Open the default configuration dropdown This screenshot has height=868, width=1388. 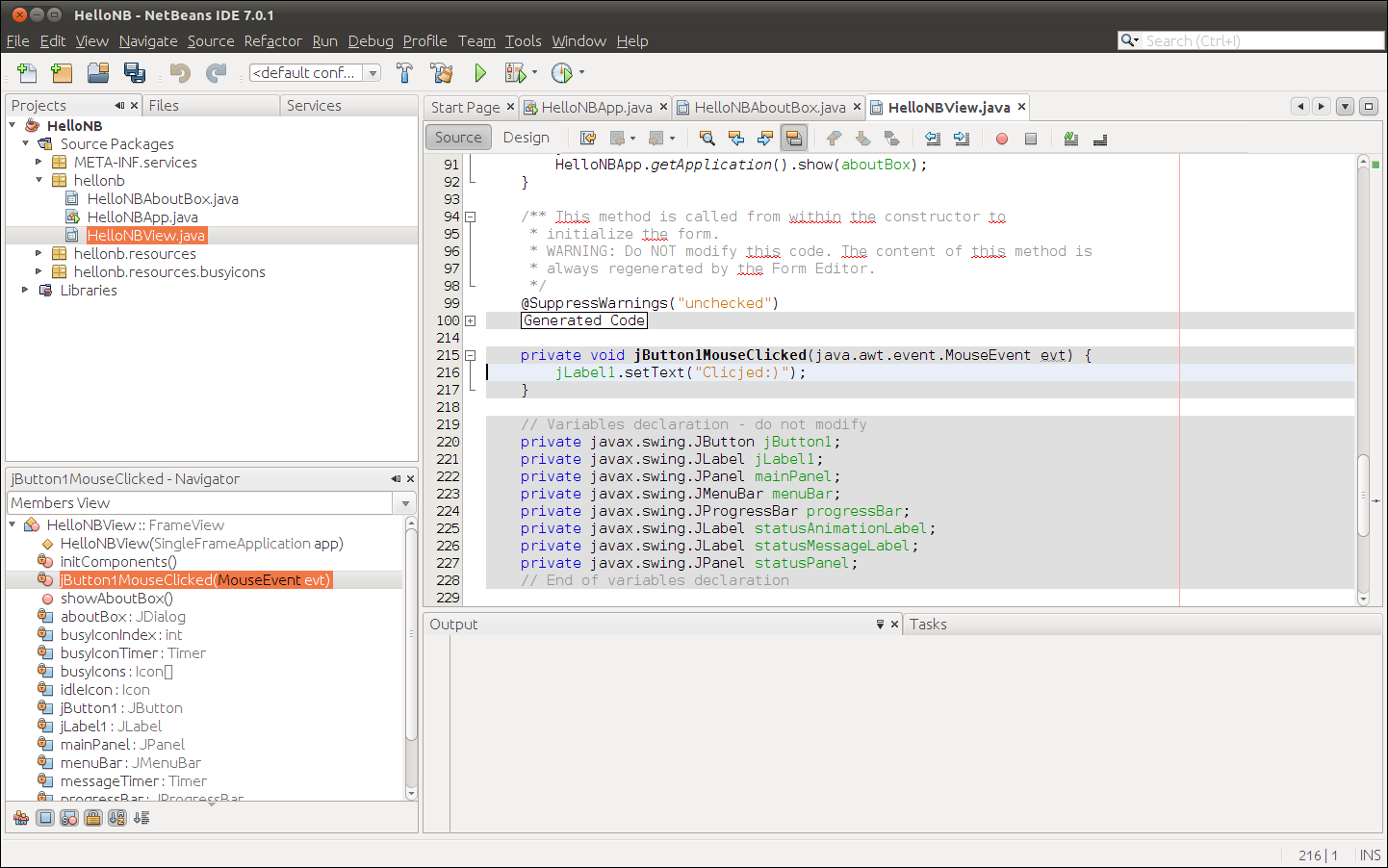tap(373, 72)
